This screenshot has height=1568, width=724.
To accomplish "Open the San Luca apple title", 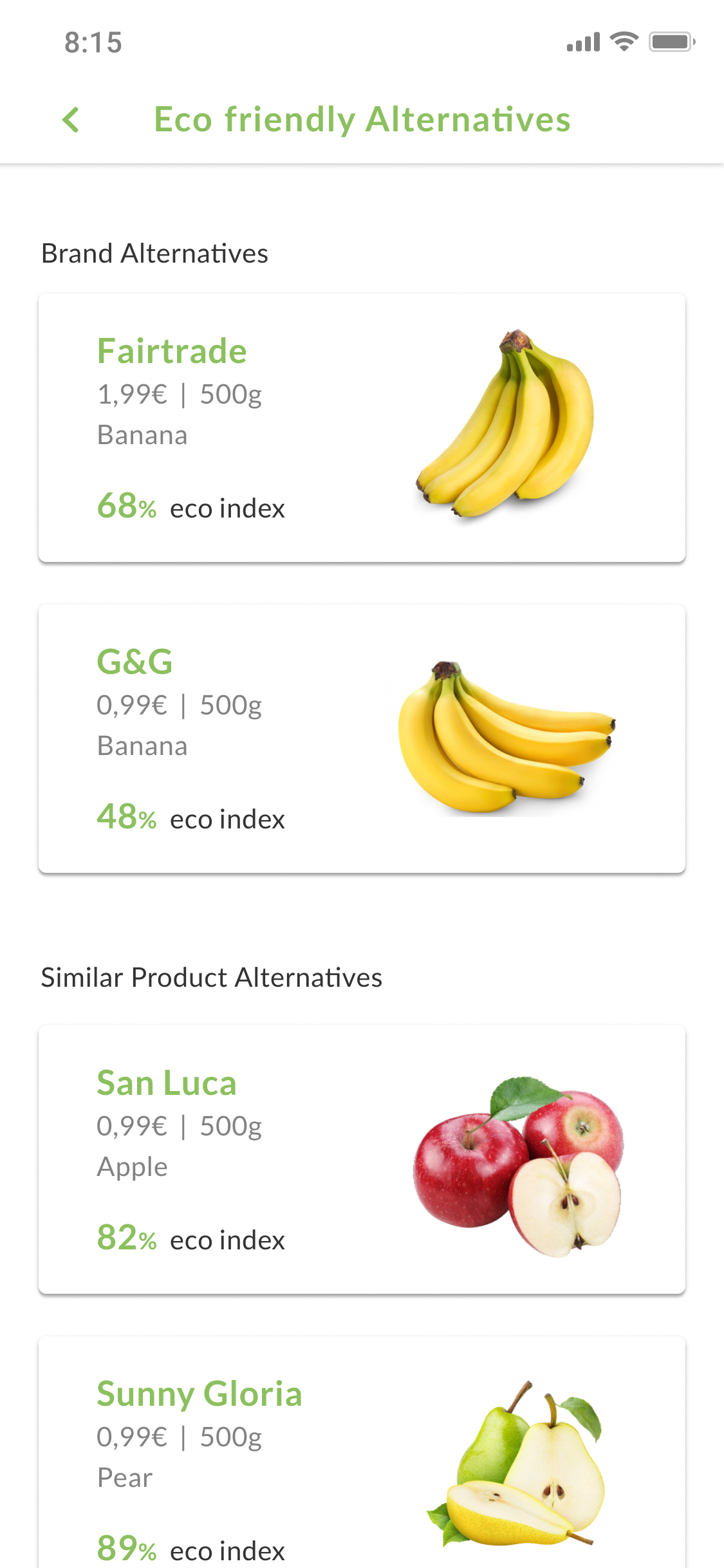I will [167, 1083].
